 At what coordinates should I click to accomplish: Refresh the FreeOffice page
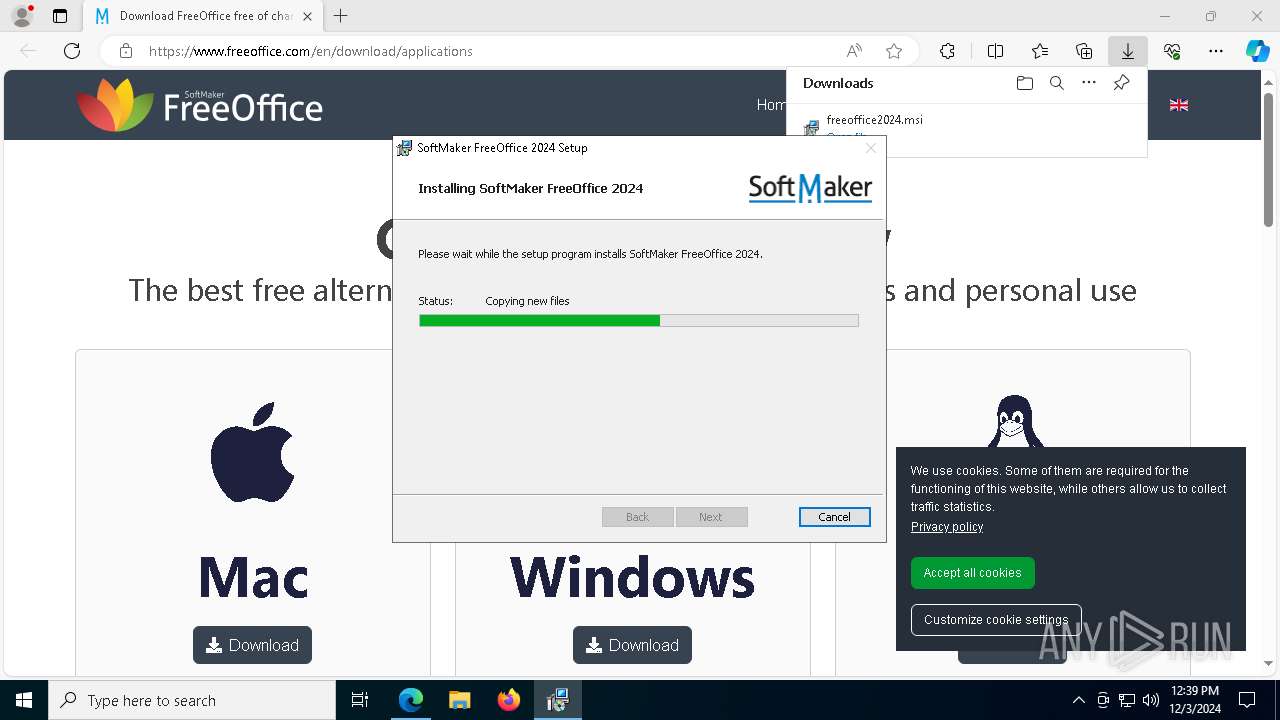click(x=72, y=51)
